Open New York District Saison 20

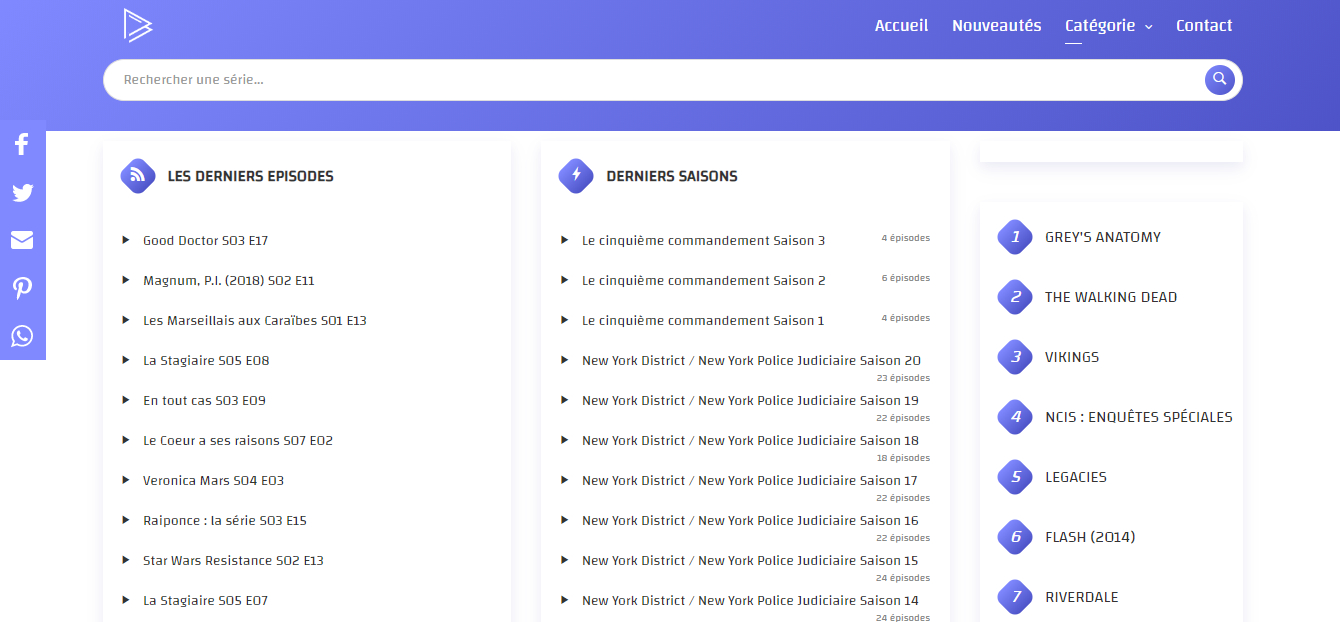click(751, 361)
